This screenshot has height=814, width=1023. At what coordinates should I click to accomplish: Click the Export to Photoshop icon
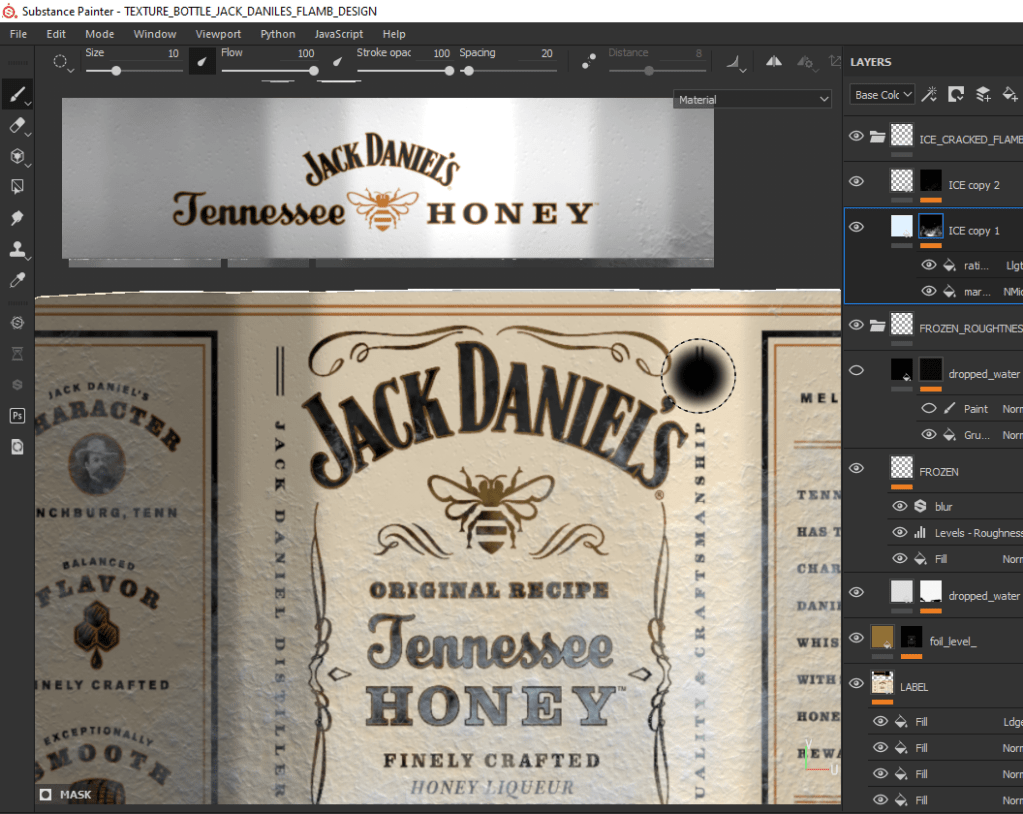pyautogui.click(x=17, y=415)
